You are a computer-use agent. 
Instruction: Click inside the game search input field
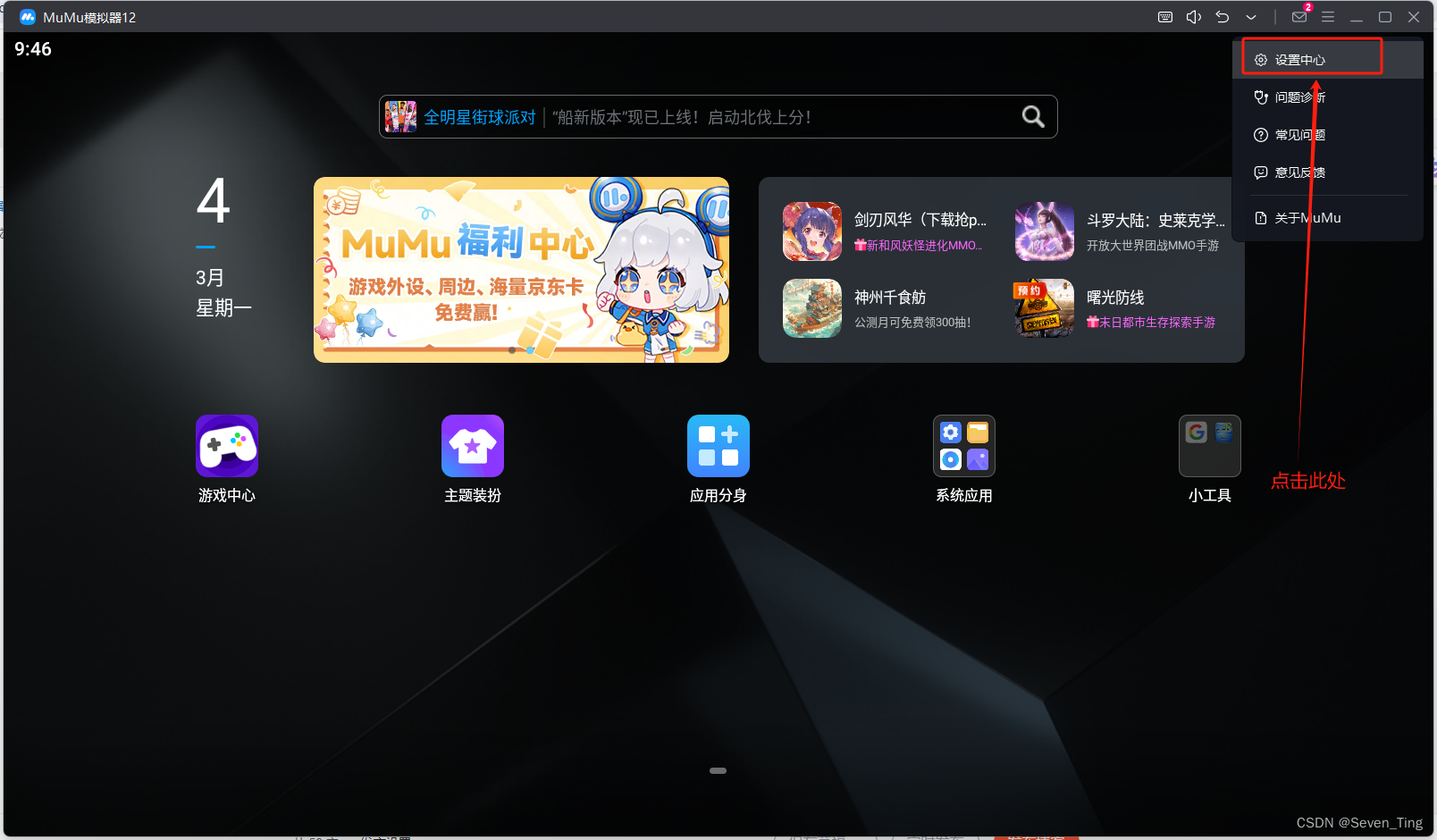coord(715,116)
